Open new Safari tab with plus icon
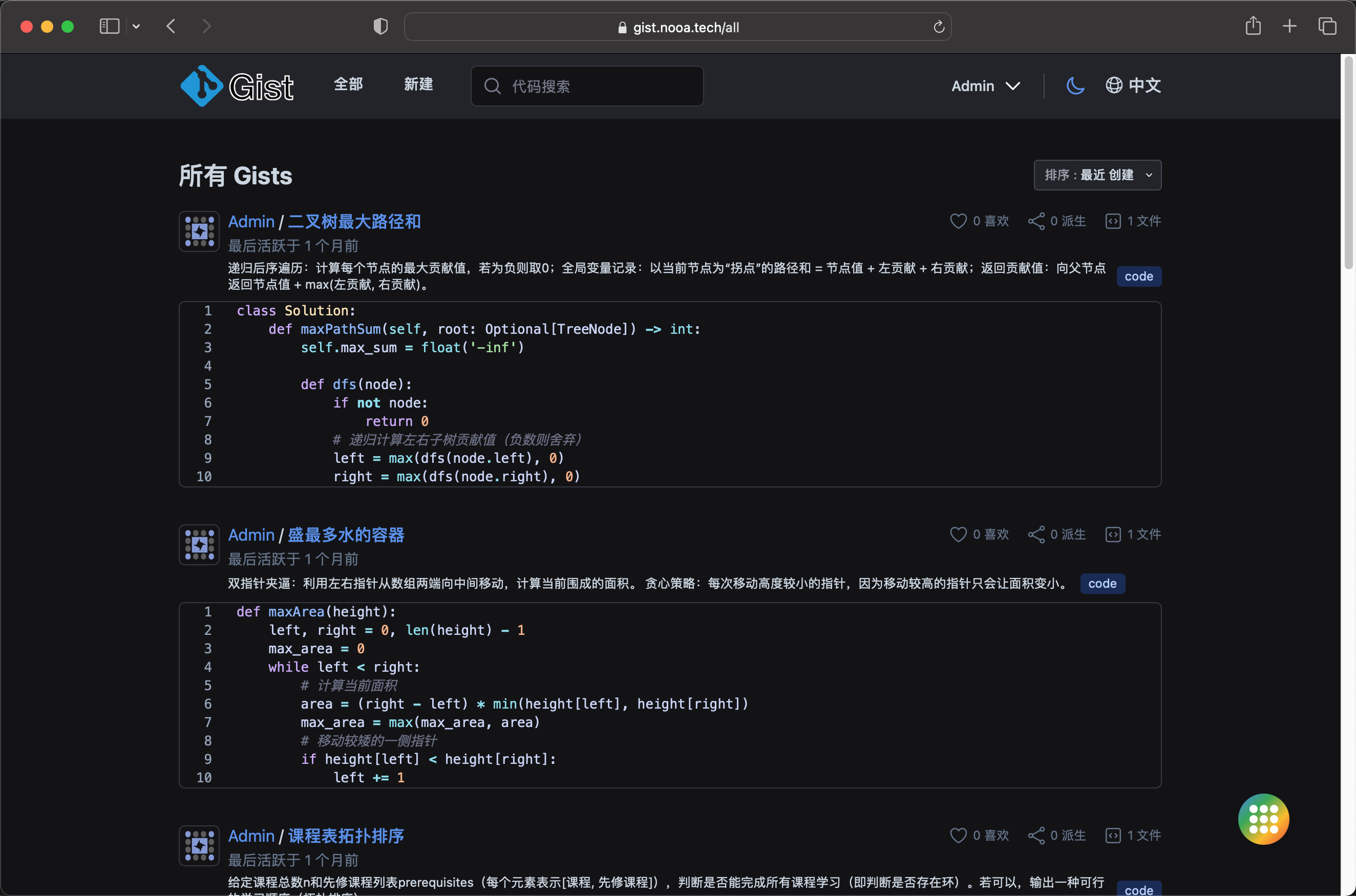 coord(1289,26)
